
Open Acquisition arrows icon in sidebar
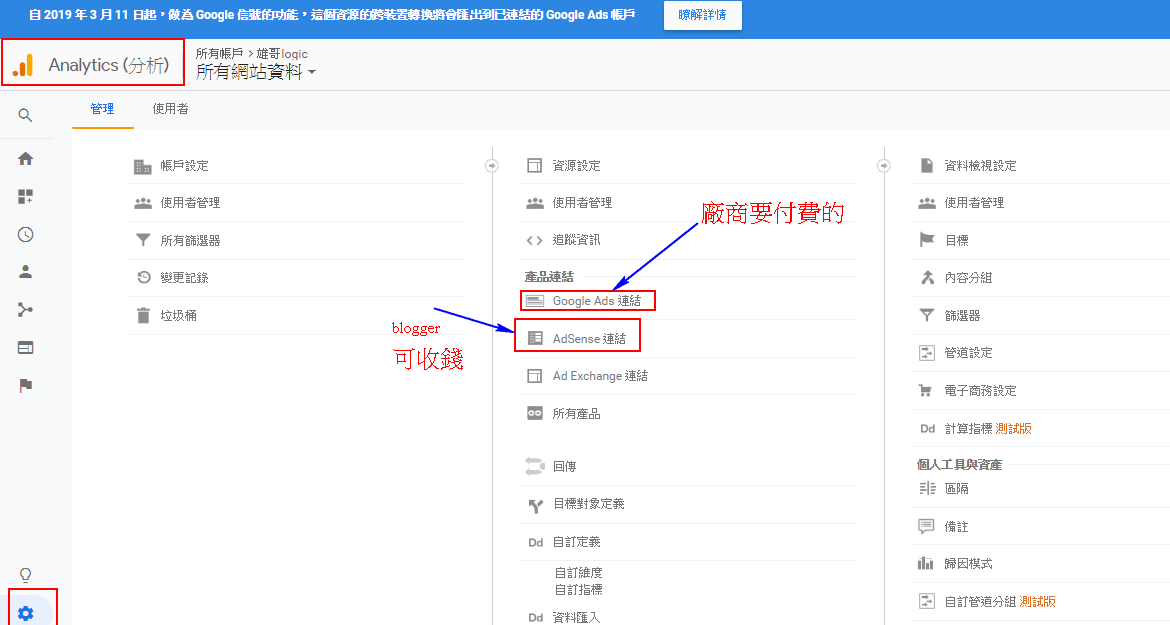pos(25,310)
